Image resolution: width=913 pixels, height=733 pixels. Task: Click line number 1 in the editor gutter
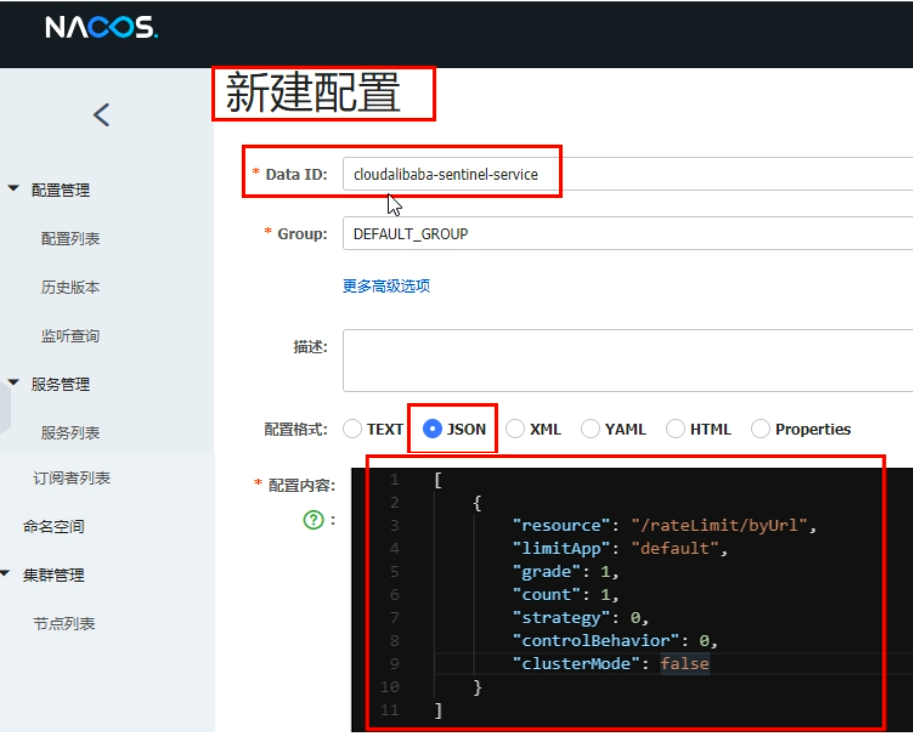pyautogui.click(x=395, y=479)
